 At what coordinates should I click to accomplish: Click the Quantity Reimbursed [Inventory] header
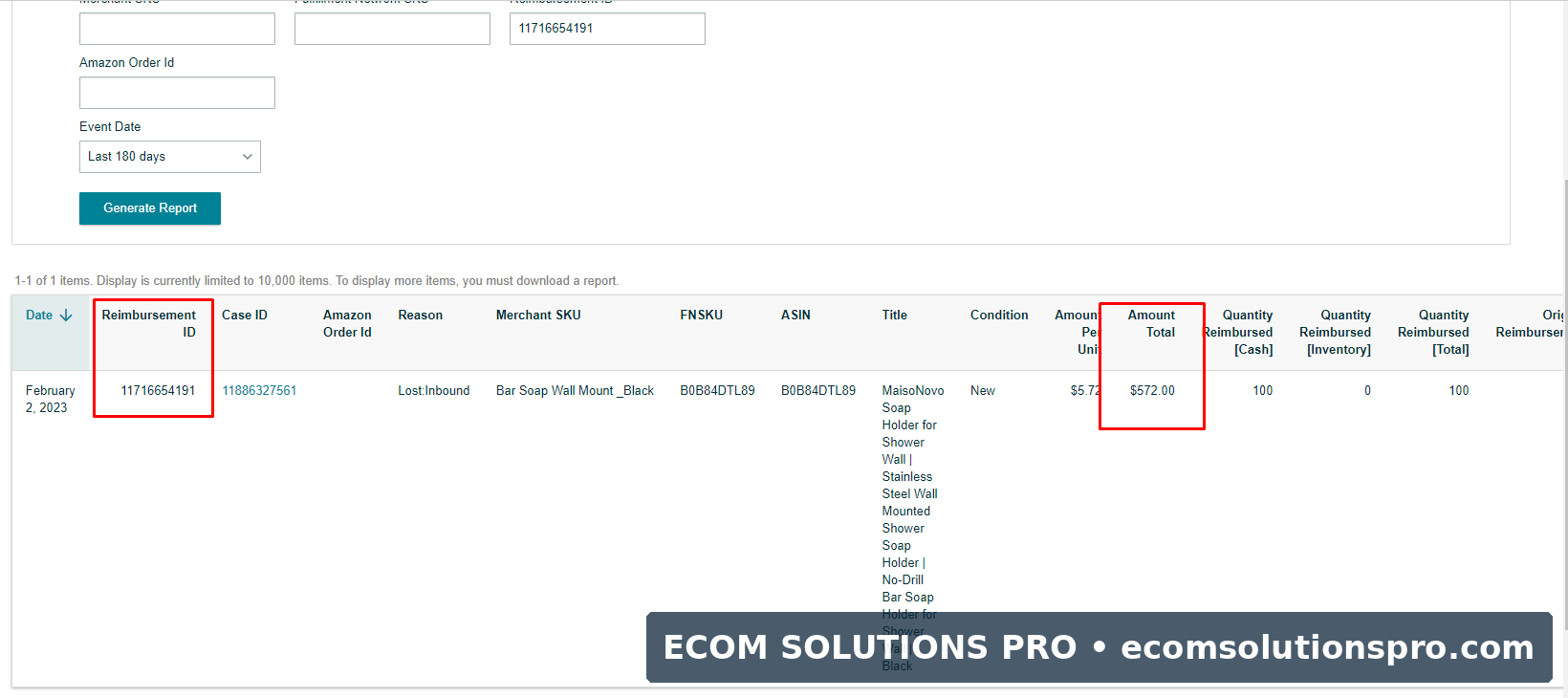coord(1336,332)
